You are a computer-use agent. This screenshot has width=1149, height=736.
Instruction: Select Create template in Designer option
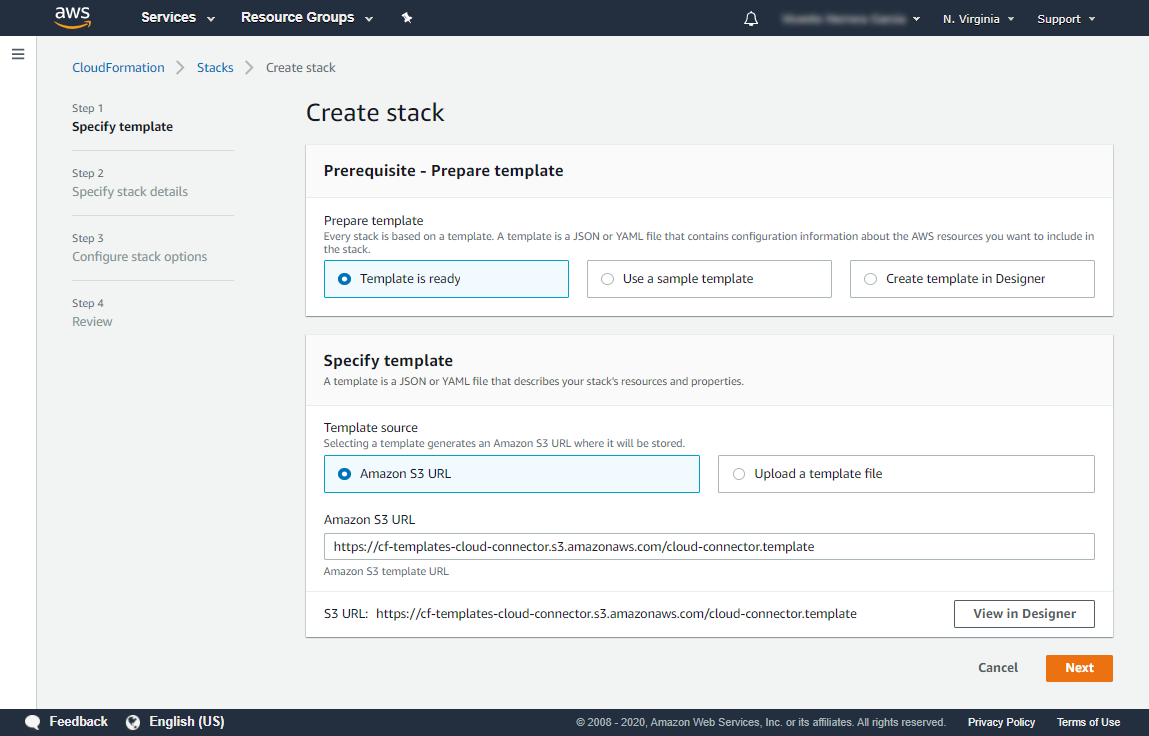pos(972,279)
